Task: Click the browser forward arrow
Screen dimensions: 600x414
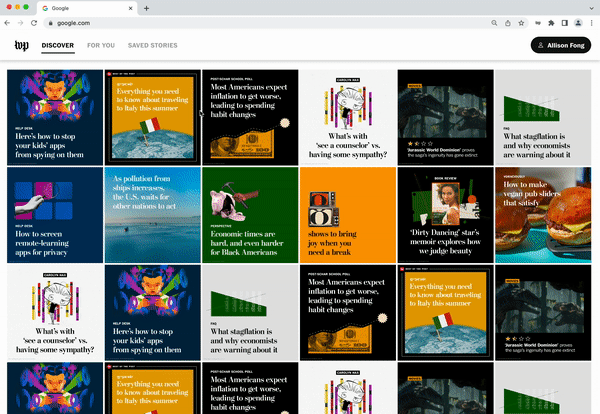Action: [20, 23]
